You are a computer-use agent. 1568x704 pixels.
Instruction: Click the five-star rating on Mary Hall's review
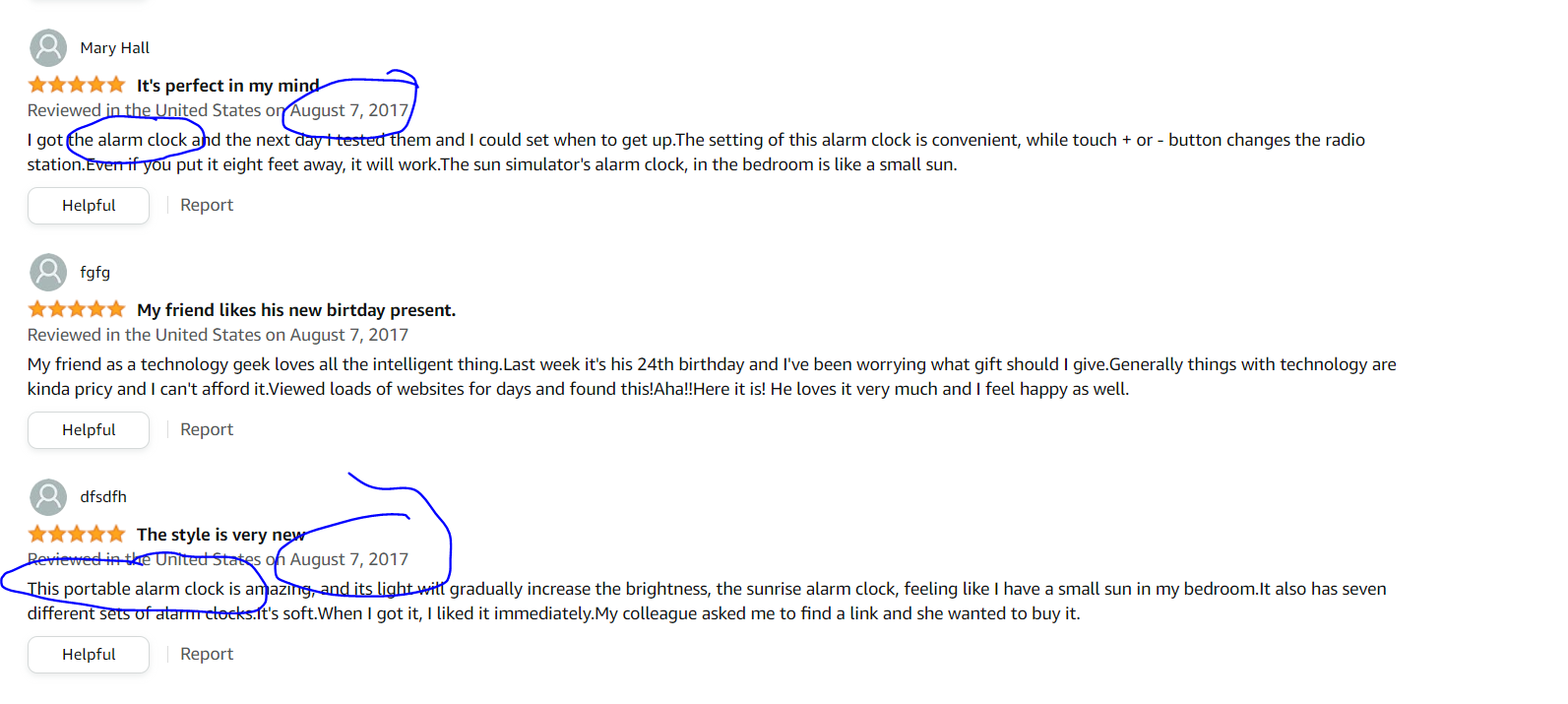tap(77, 85)
